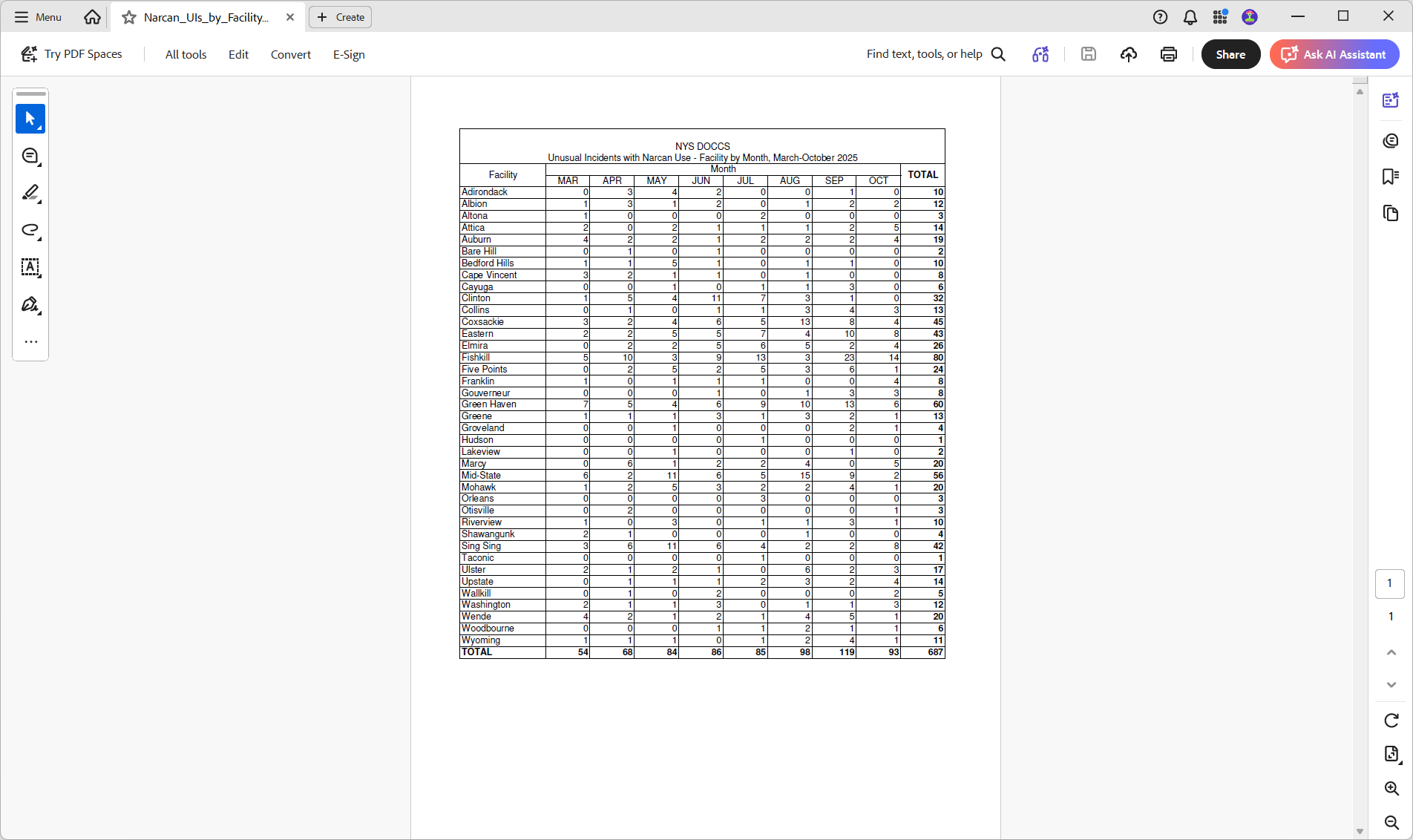This screenshot has width=1413, height=840.
Task: Upload the file to cloud storage
Action: (x=1129, y=54)
